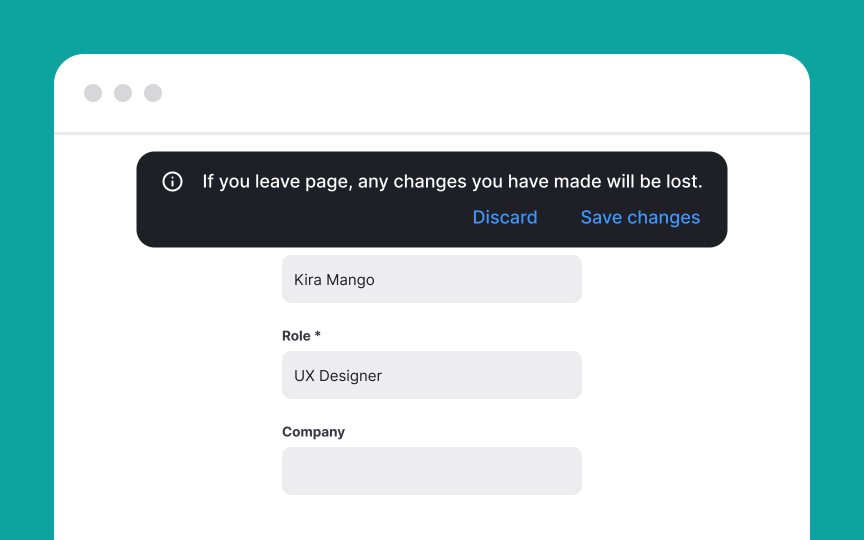
Task: Click the third gray window dot
Action: 153,93
